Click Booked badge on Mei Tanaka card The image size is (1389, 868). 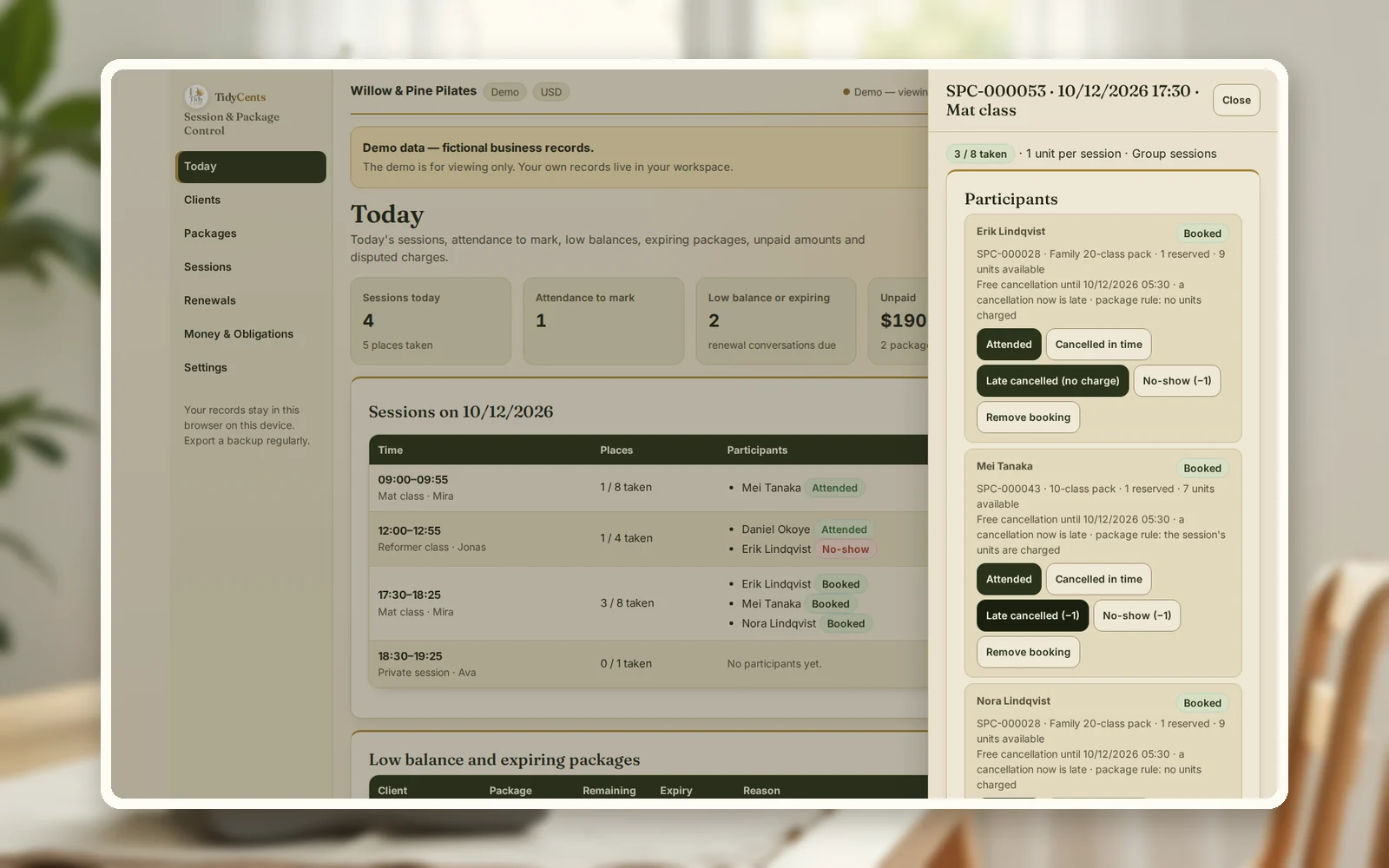(1202, 469)
